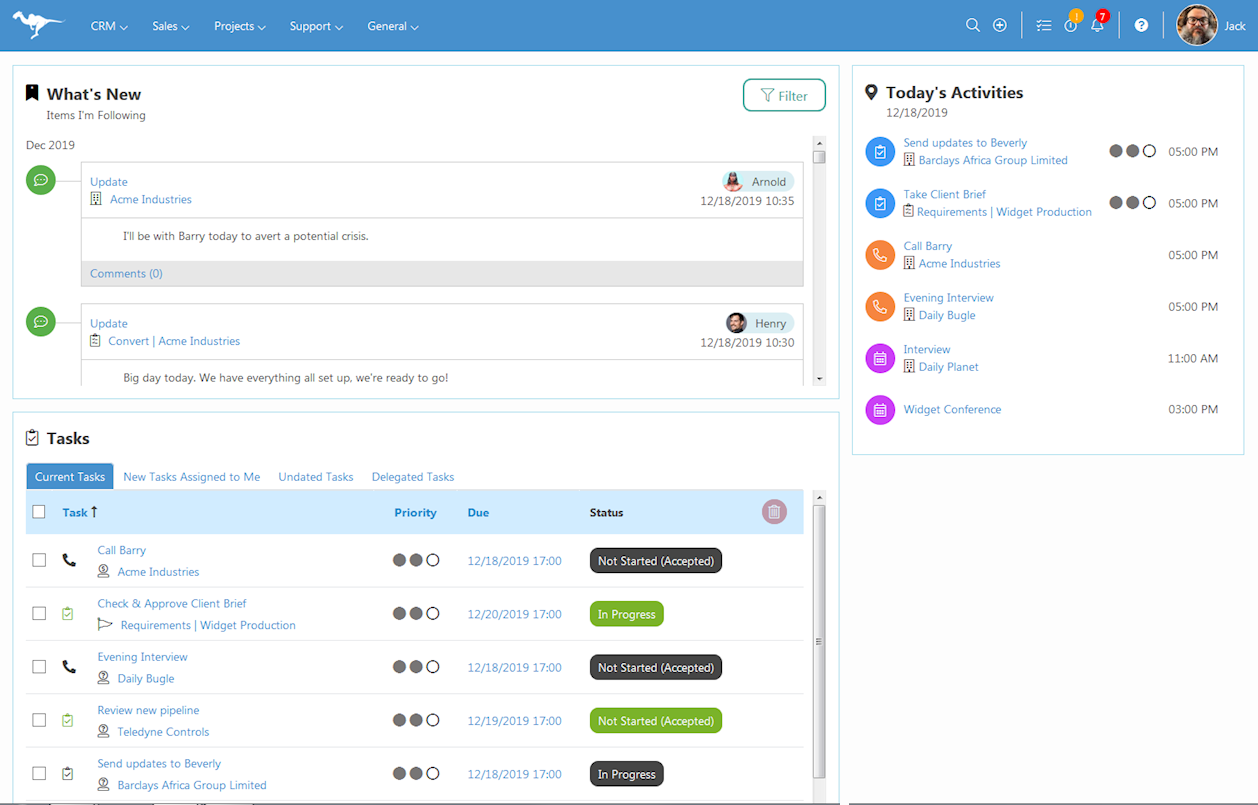Sort tasks by Due column
Image resolution: width=1258 pixels, height=805 pixels.
tap(478, 512)
